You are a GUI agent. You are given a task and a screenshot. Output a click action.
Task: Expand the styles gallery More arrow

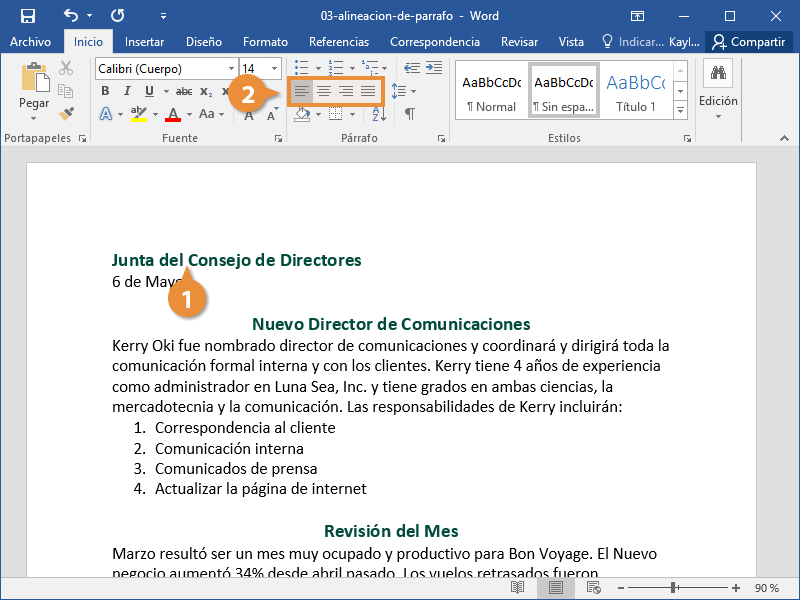coord(680,110)
